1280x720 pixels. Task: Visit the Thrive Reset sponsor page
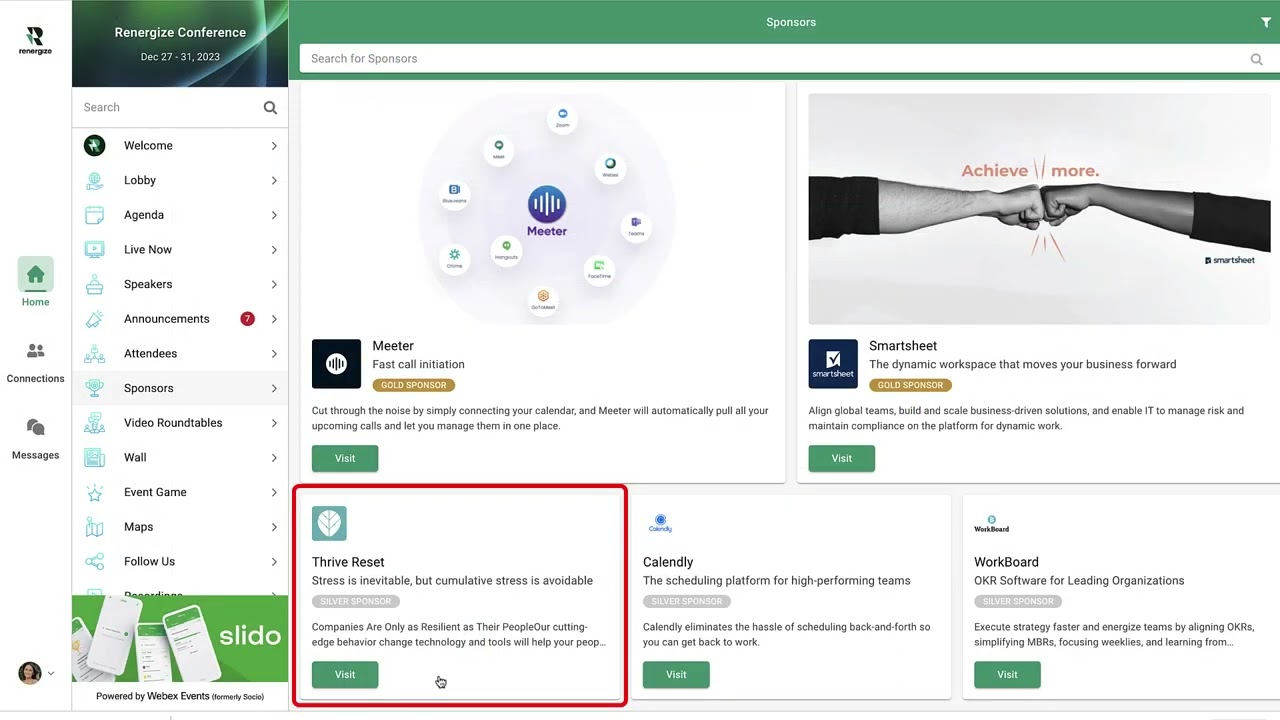(345, 675)
